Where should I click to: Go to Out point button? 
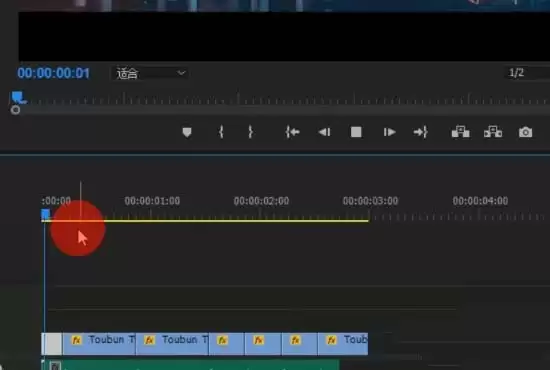tap(421, 132)
